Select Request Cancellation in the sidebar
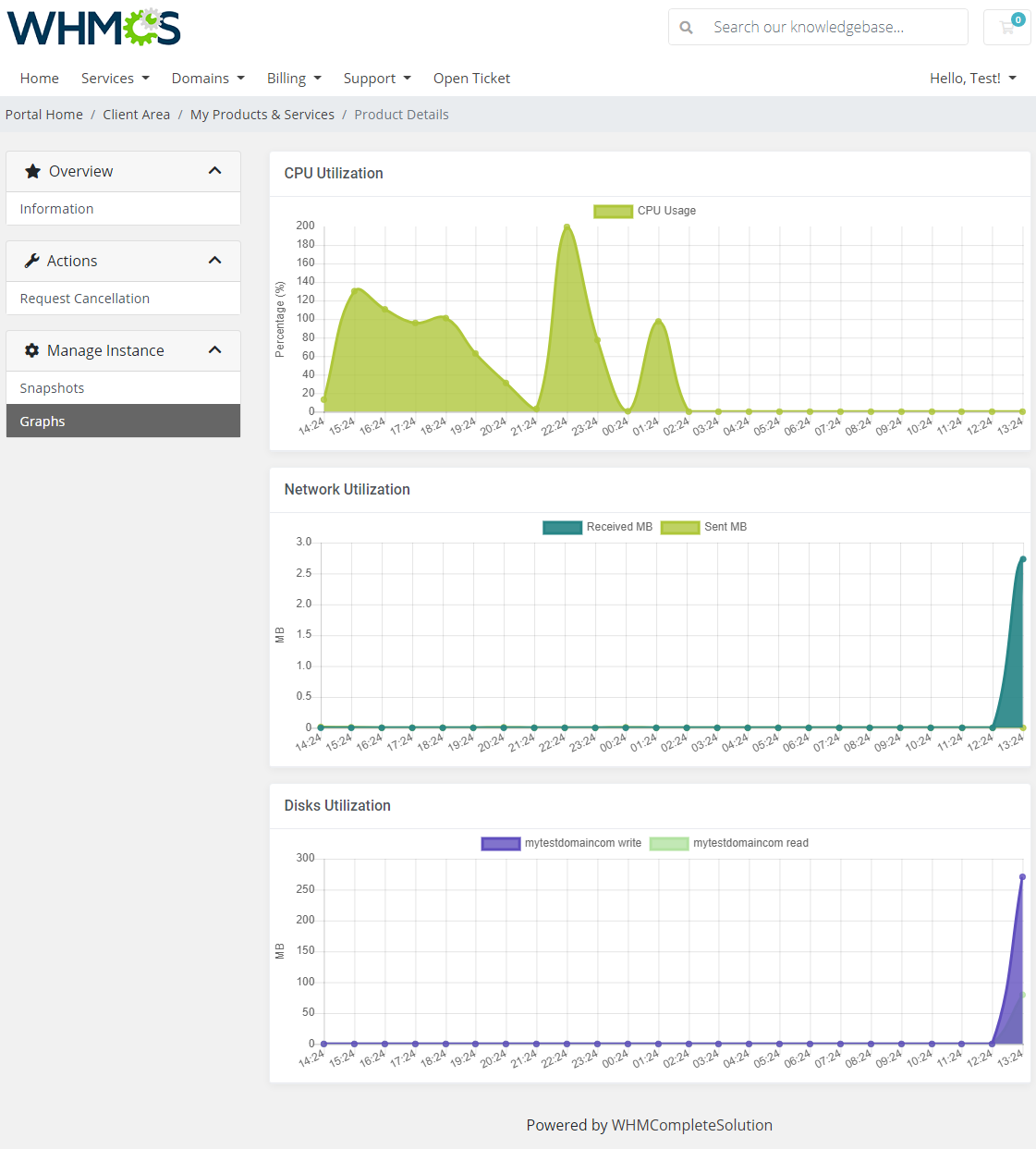Viewport: 1036px width, 1149px height. click(x=123, y=299)
